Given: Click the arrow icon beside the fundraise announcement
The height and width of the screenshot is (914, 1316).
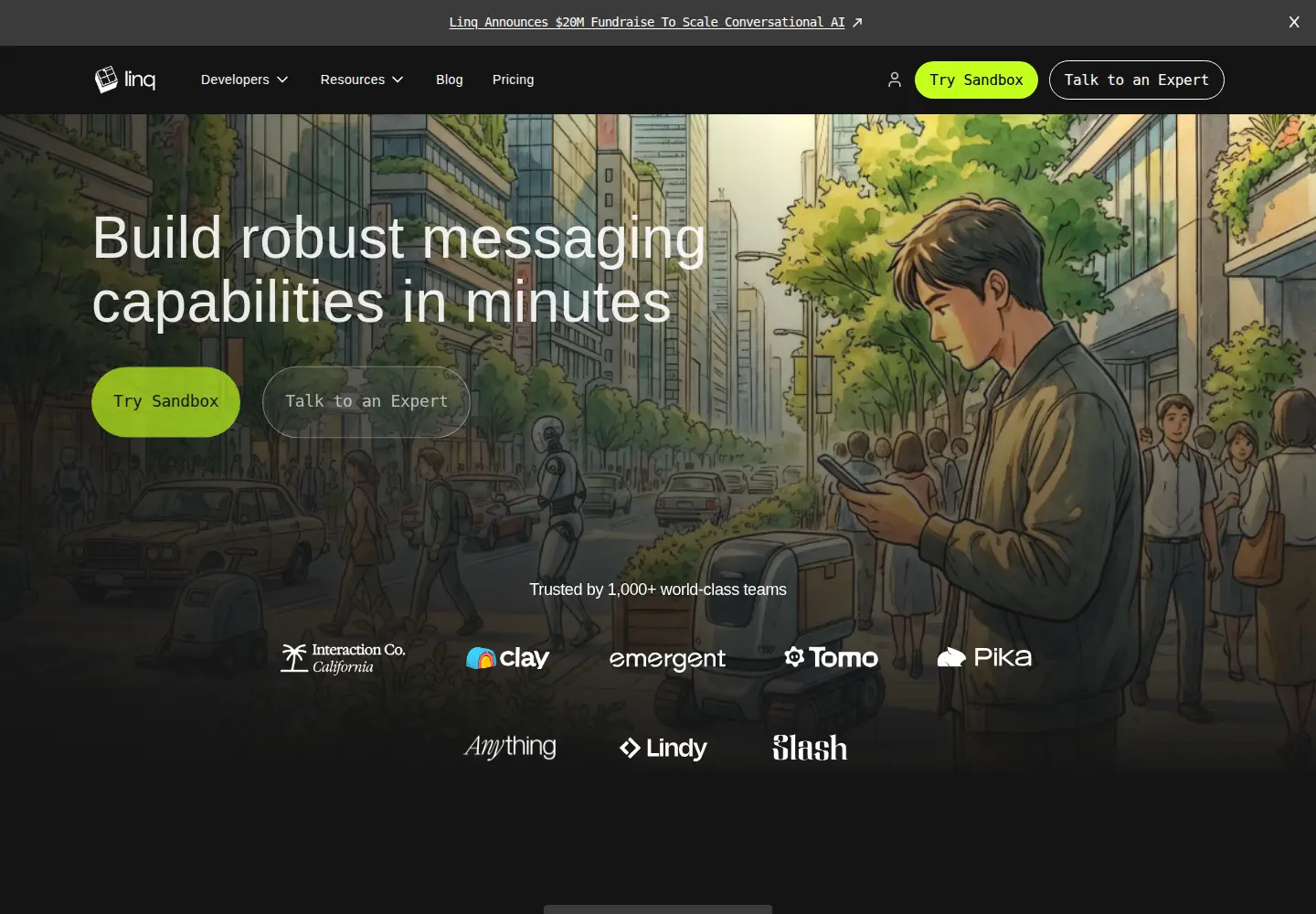Looking at the screenshot, I should tap(857, 22).
